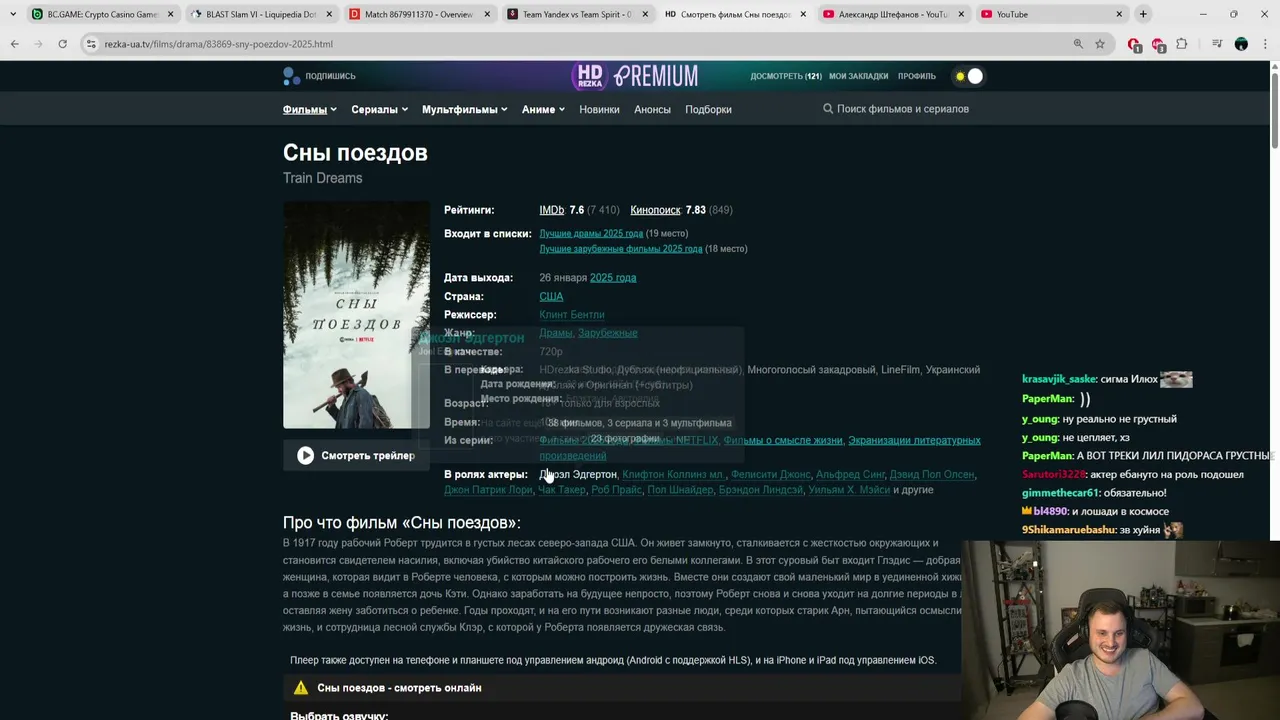
Task: Click the Train Dreams poster image
Action: [x=356, y=315]
